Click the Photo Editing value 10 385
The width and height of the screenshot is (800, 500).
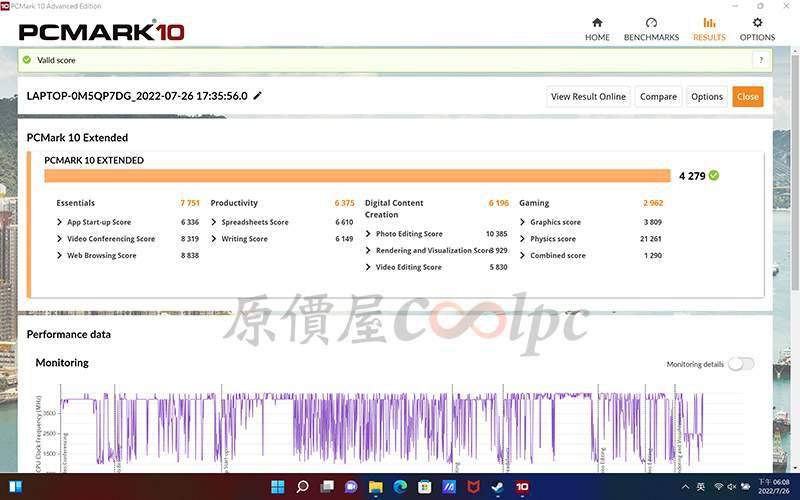click(x=496, y=234)
